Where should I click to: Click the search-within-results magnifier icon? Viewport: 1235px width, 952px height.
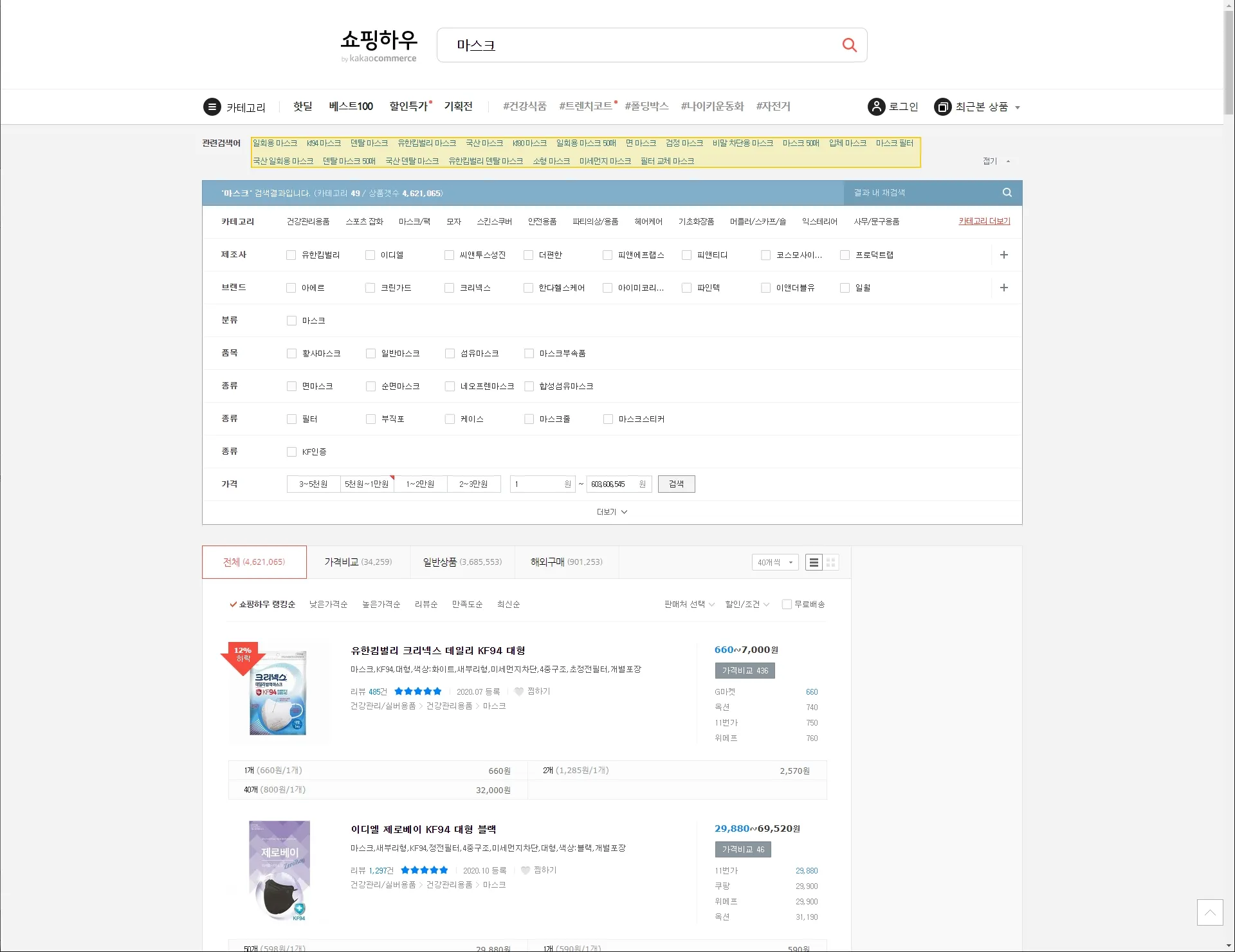(x=1007, y=192)
